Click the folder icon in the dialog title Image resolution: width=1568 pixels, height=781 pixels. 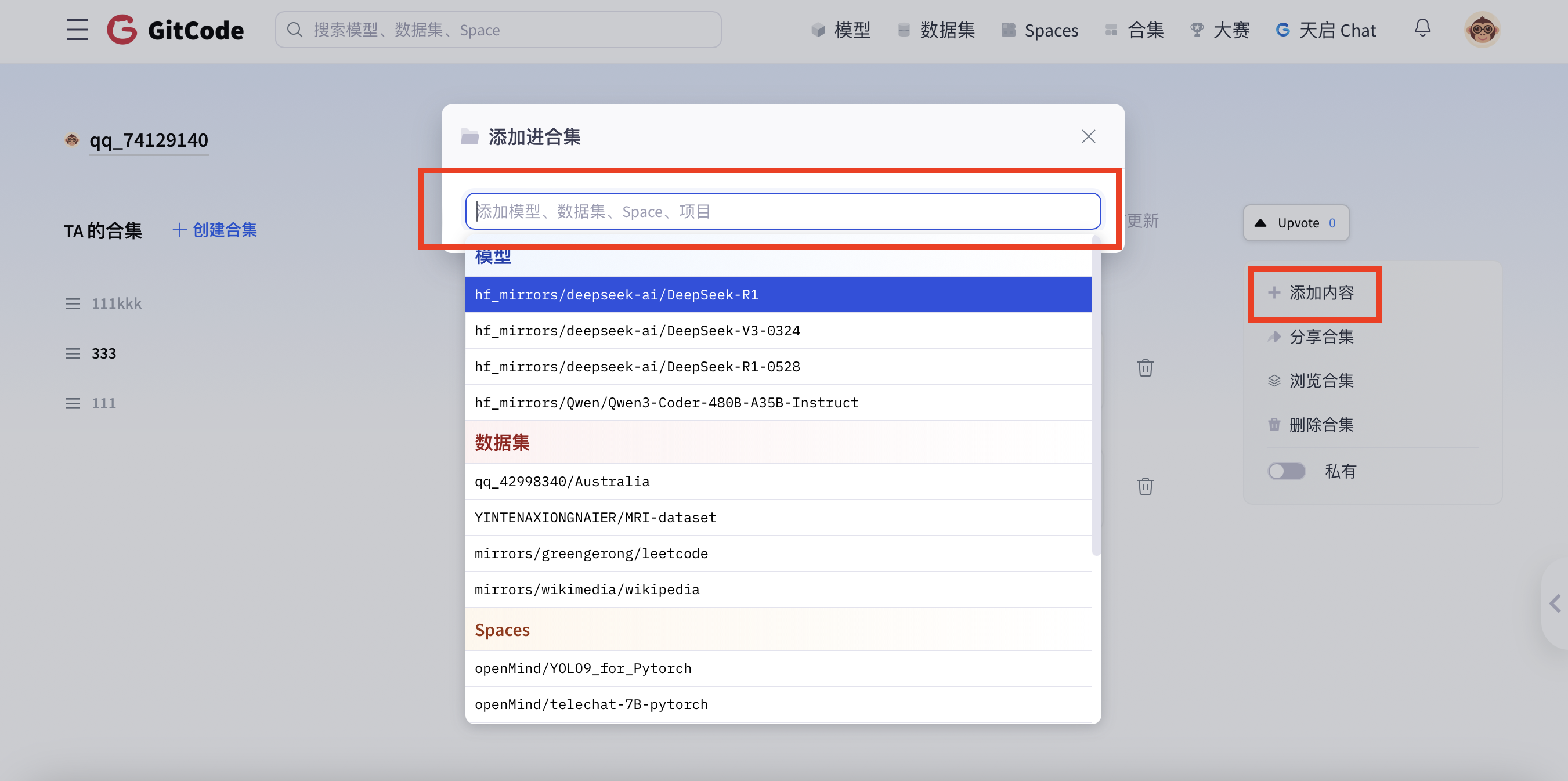click(x=469, y=137)
